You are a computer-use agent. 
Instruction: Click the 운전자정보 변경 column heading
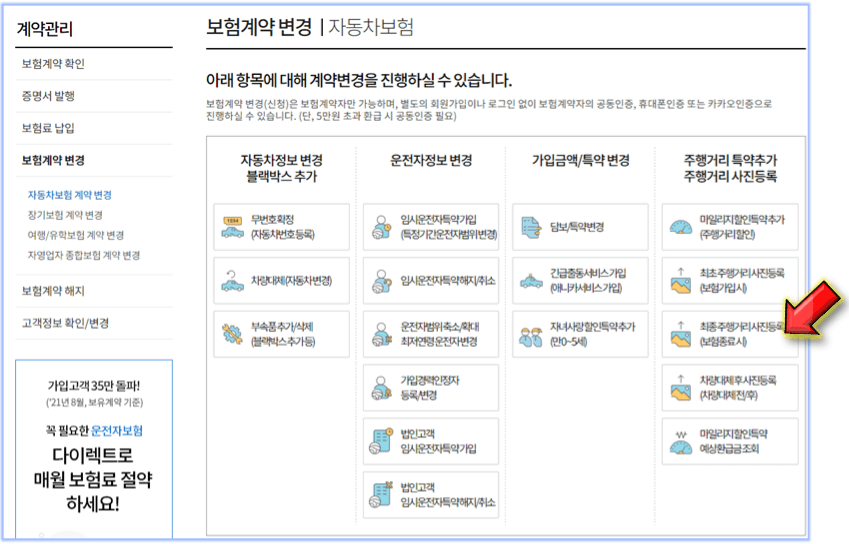431,160
